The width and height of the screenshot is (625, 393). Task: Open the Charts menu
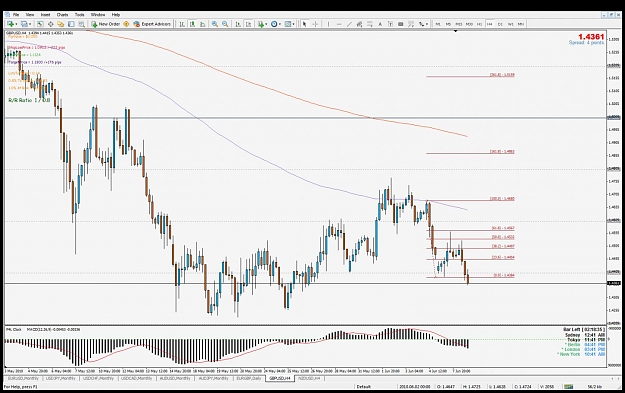pyautogui.click(x=63, y=15)
